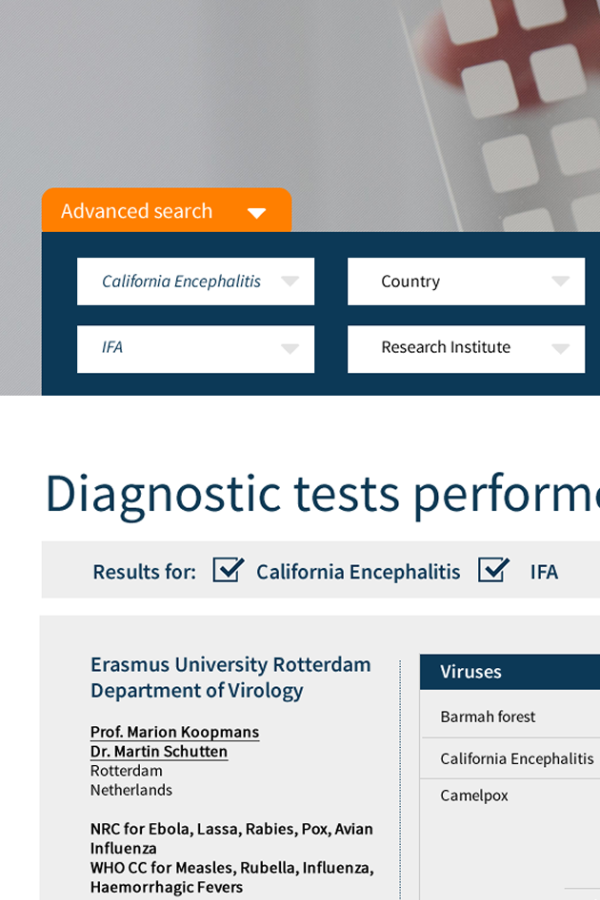Image resolution: width=600 pixels, height=900 pixels.
Task: Click the arrow icon in Research Institute field
Action: point(560,349)
